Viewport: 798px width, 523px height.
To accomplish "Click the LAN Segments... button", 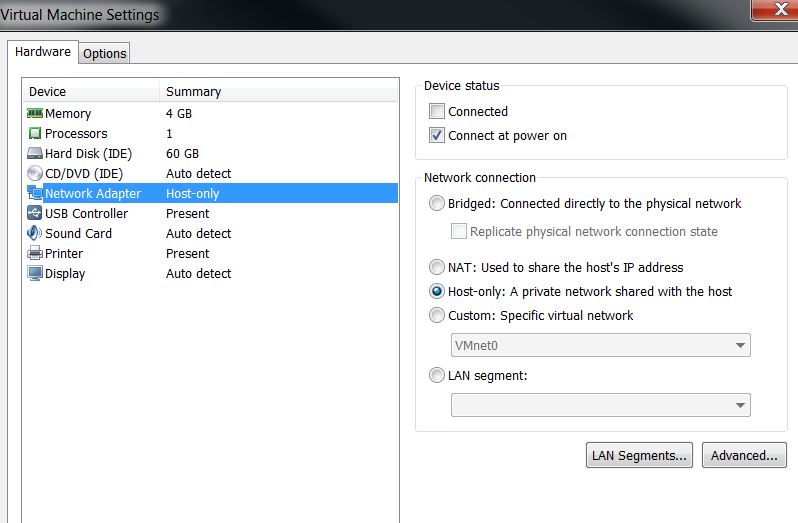I will tap(639, 455).
